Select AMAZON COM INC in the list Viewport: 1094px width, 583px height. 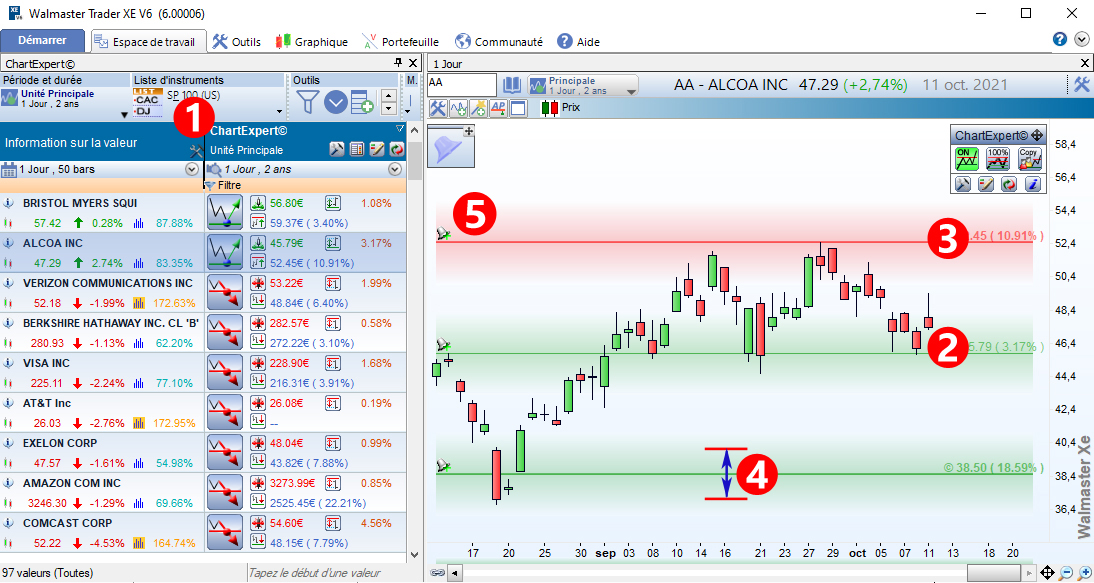tap(72, 483)
